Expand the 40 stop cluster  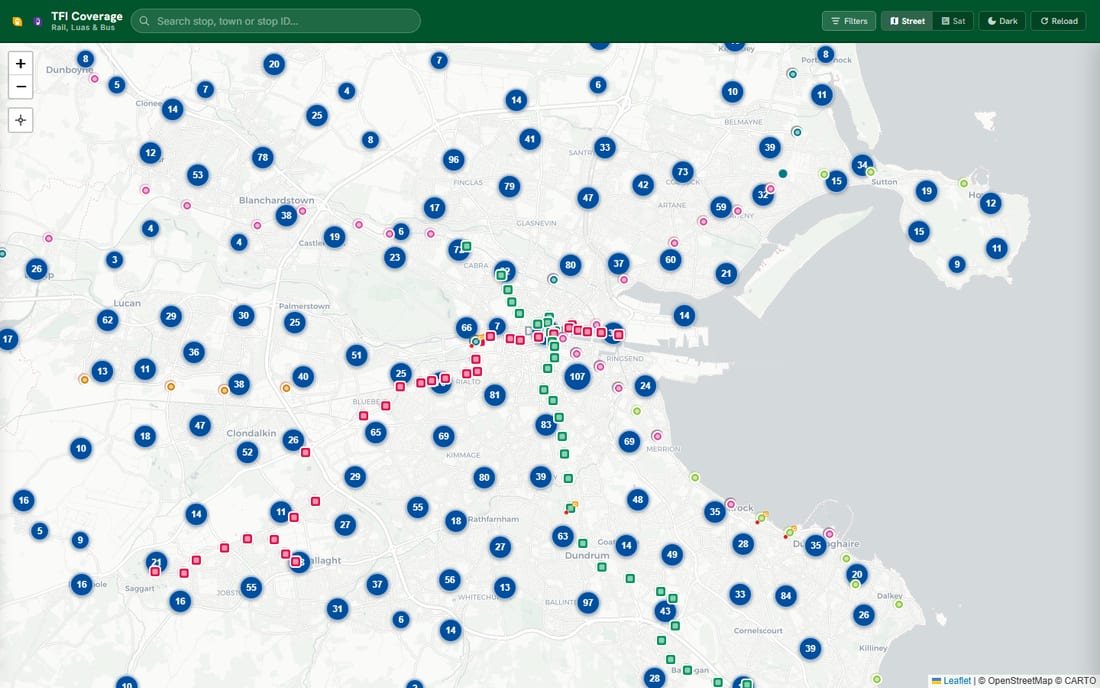[303, 377]
